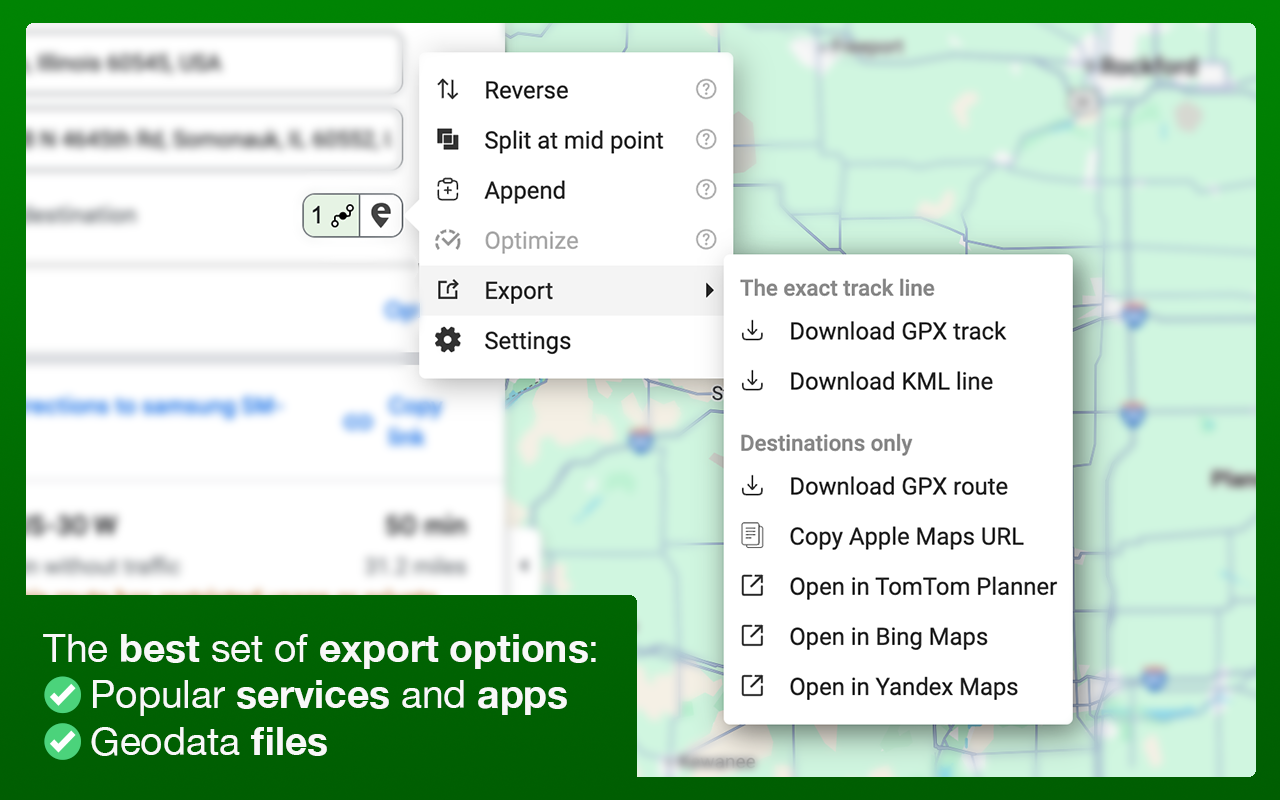This screenshot has height=800, width=1280.
Task: Click the external-link icon beside Open in Yandex Maps
Action: coord(752,686)
